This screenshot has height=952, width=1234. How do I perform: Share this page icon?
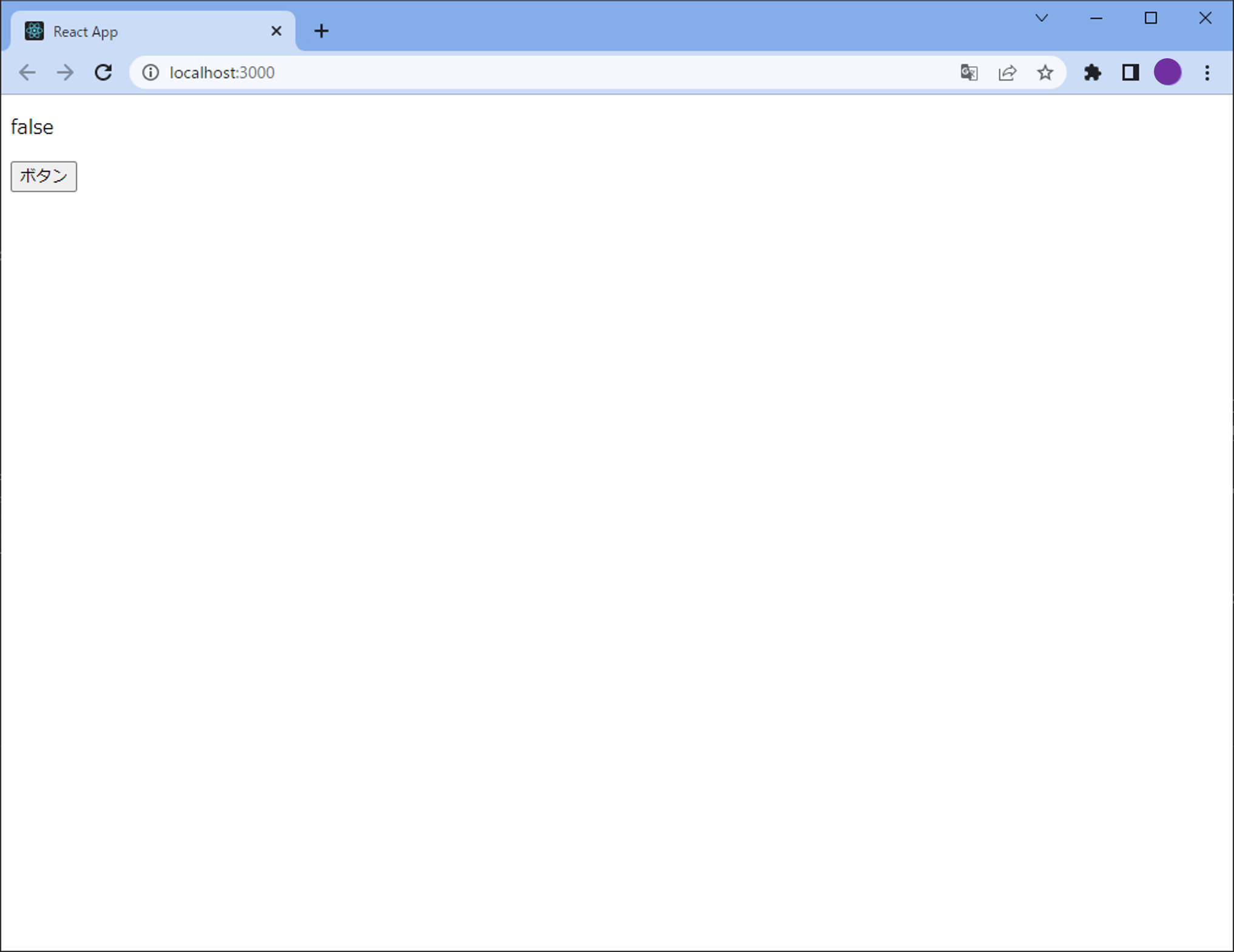(1007, 73)
